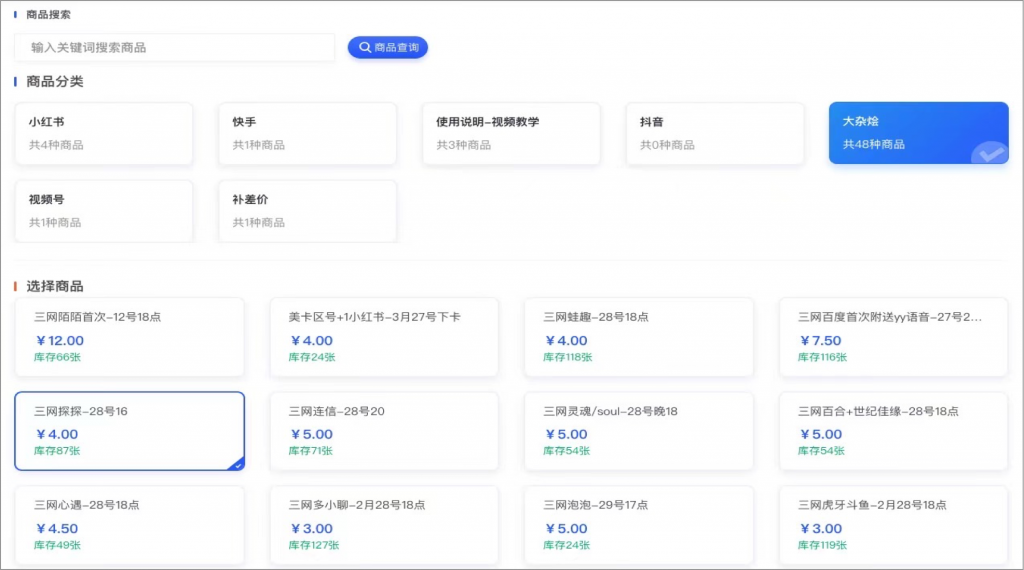Select the 补差价 category card
Screen dimensions: 1024x570
pyautogui.click(x=307, y=210)
